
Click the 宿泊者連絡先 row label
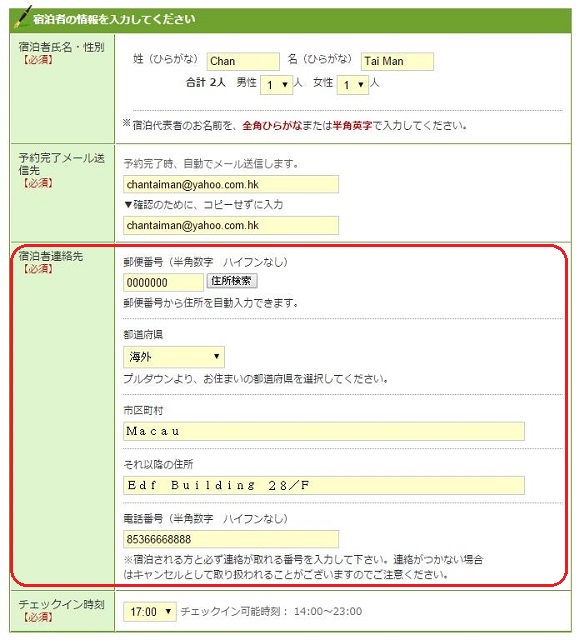(x=51, y=256)
